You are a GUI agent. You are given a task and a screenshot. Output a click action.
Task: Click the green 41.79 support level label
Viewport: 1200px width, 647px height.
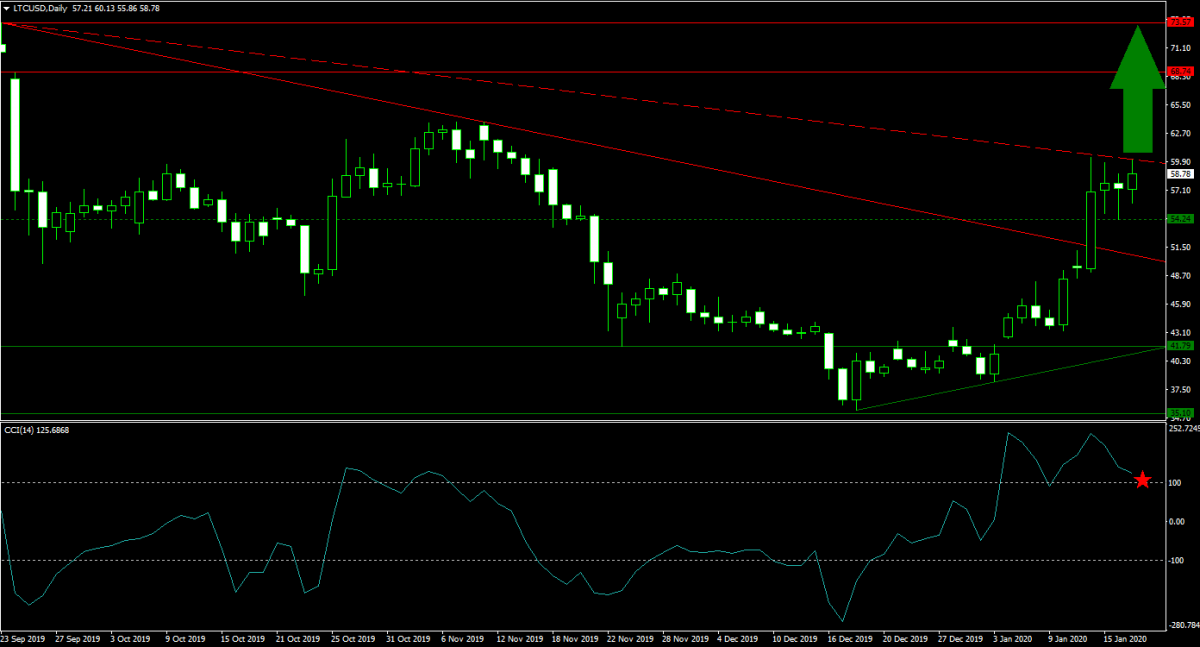1180,346
